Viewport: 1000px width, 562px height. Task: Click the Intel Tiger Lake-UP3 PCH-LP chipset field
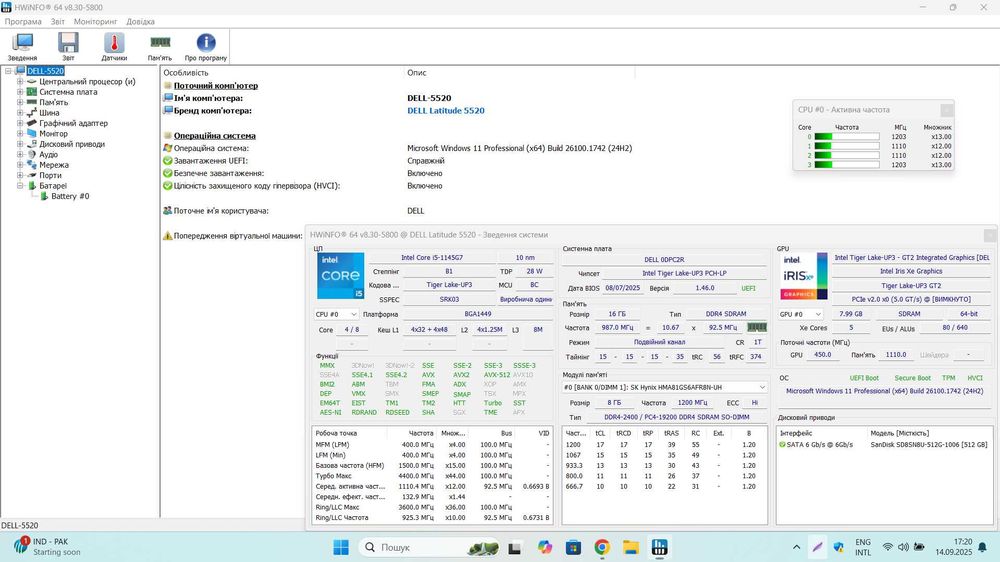pos(684,273)
